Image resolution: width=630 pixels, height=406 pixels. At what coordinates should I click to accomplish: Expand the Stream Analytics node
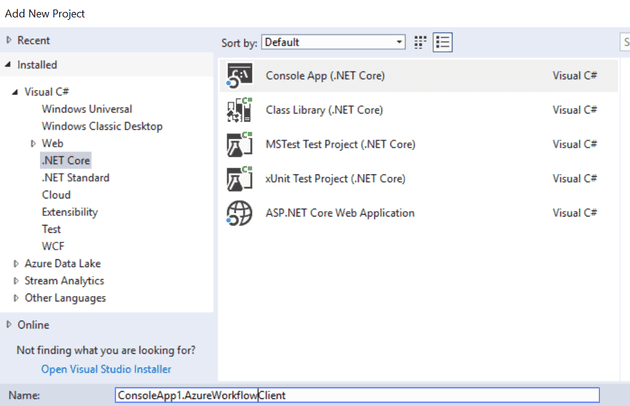coord(16,281)
